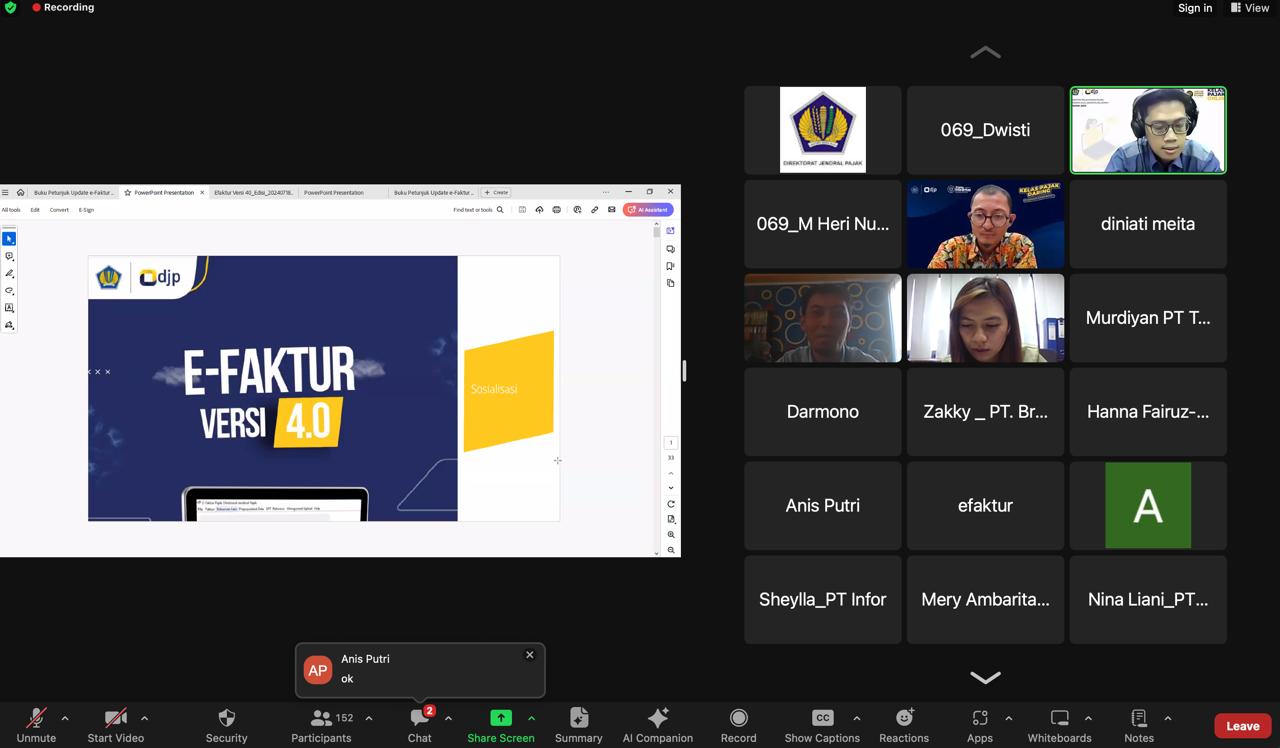Screen dimensions: 1280x748
Task: Leave the meeting
Action: click(1242, 726)
